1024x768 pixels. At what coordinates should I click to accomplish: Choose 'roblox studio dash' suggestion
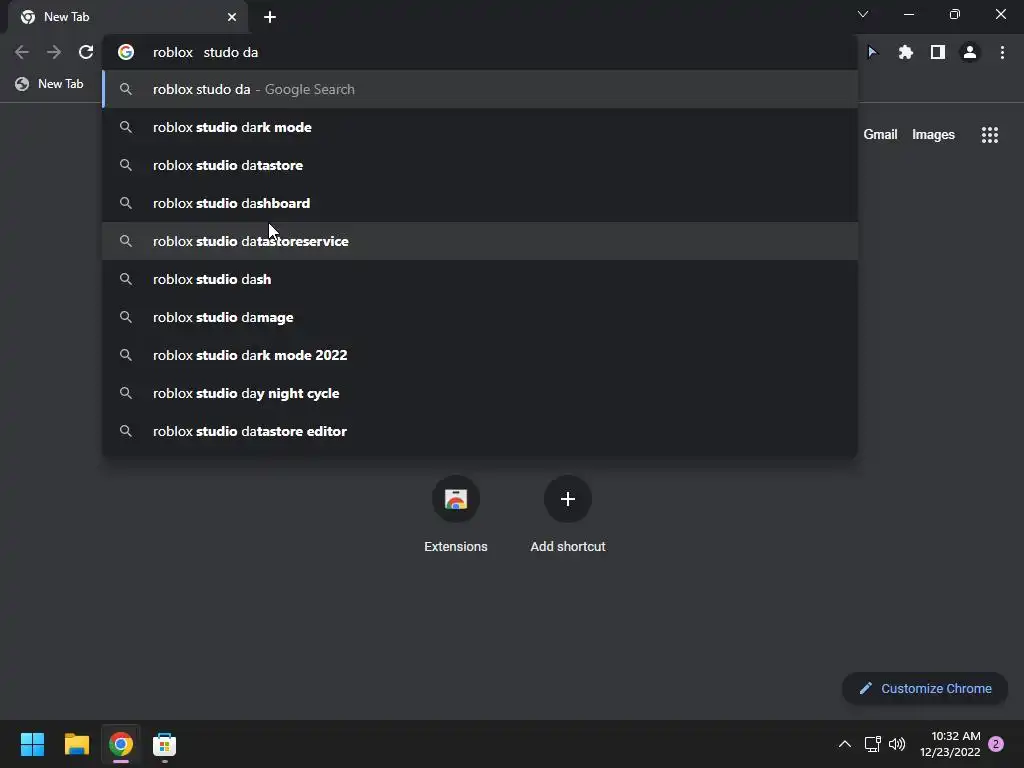tap(480, 280)
